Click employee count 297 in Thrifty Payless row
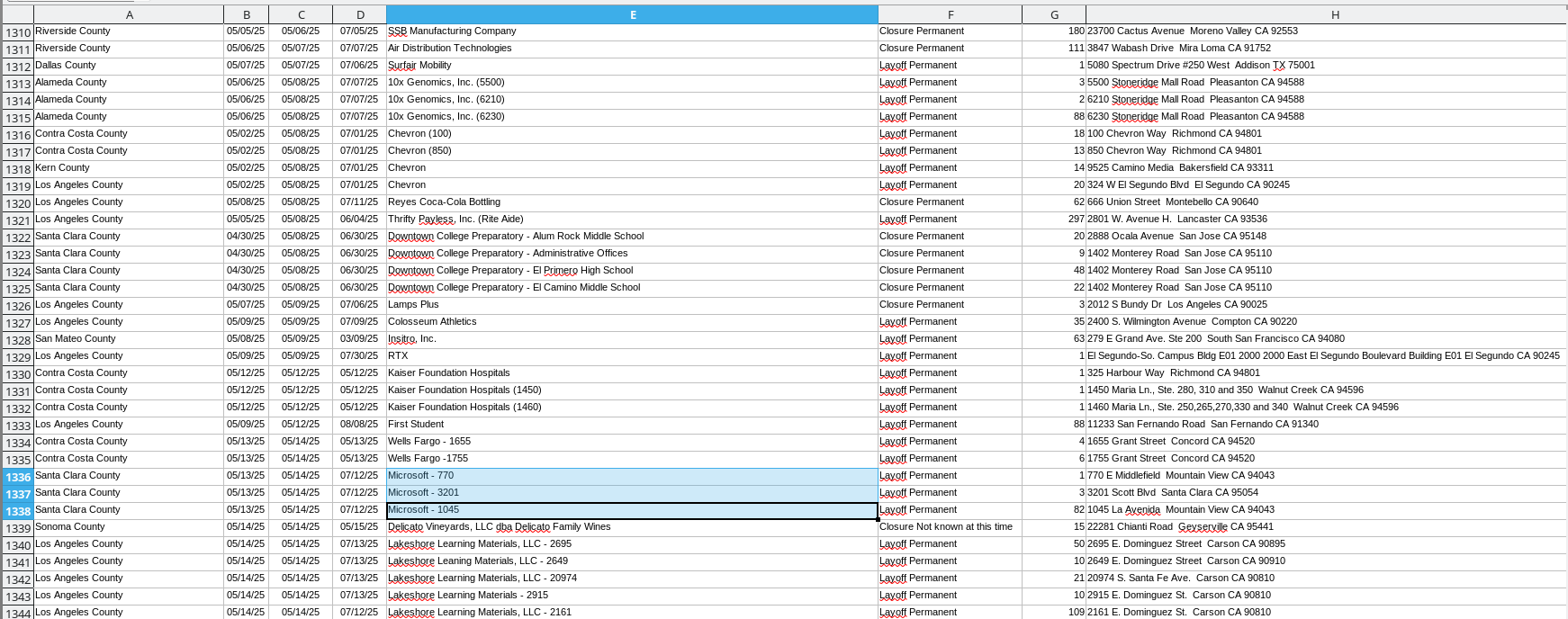 pyautogui.click(x=1054, y=220)
